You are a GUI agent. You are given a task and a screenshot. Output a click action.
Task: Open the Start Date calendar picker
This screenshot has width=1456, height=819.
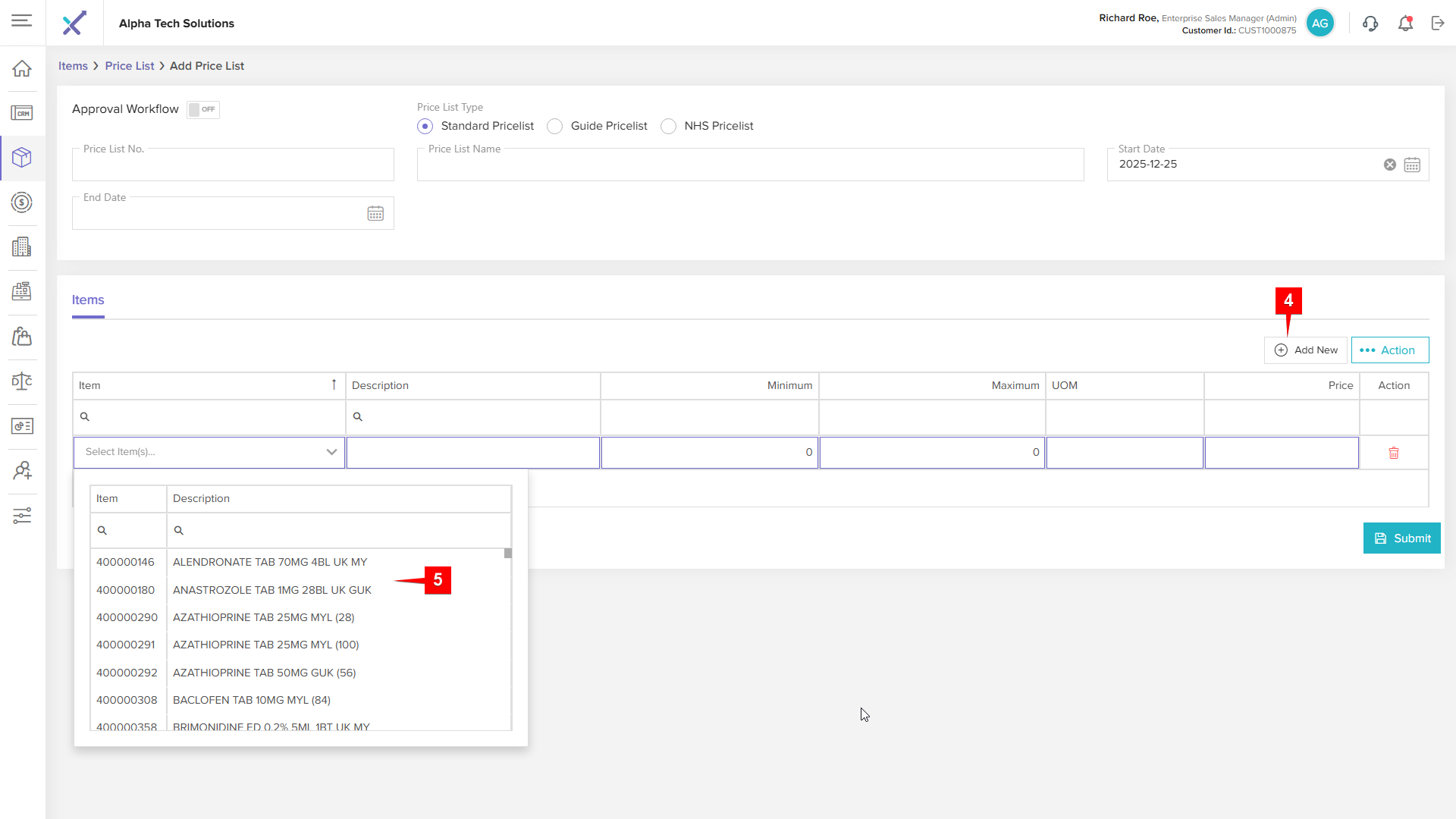click(1411, 165)
